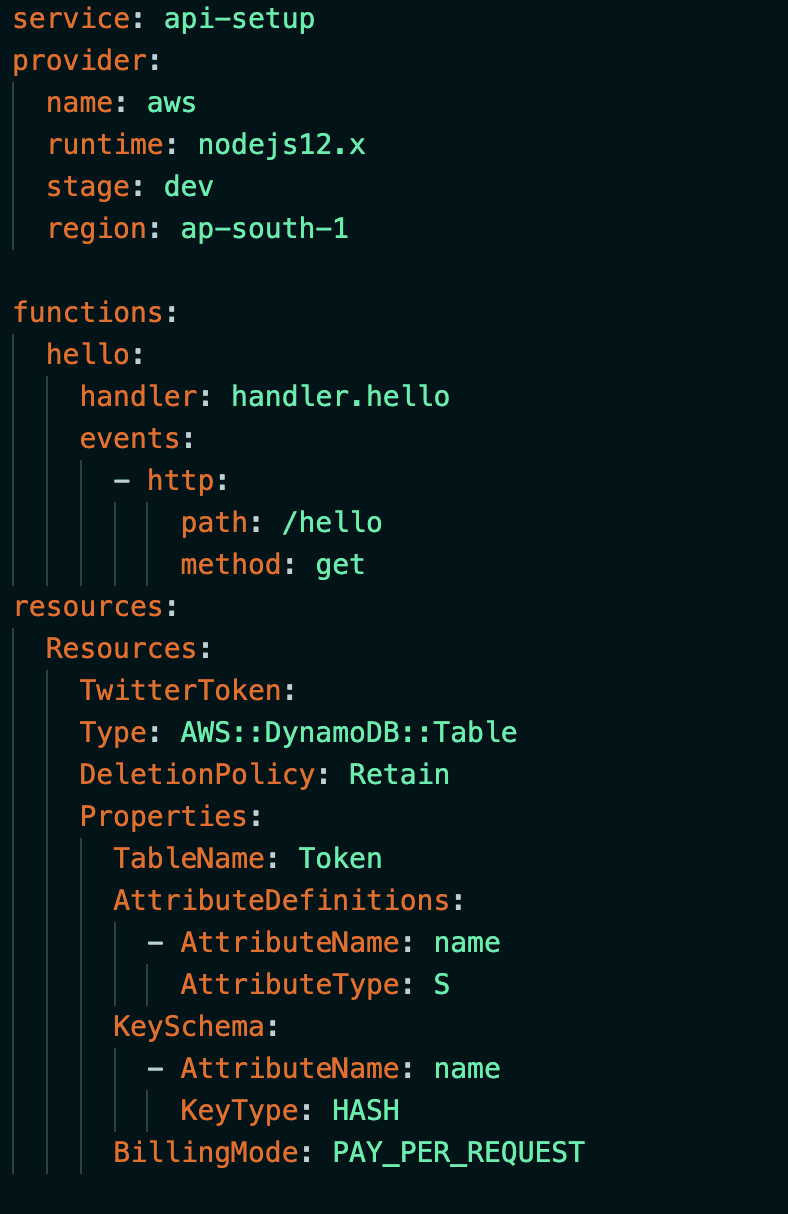This screenshot has width=788, height=1214.
Task: Click the '/hello' path value
Action: click(332, 523)
